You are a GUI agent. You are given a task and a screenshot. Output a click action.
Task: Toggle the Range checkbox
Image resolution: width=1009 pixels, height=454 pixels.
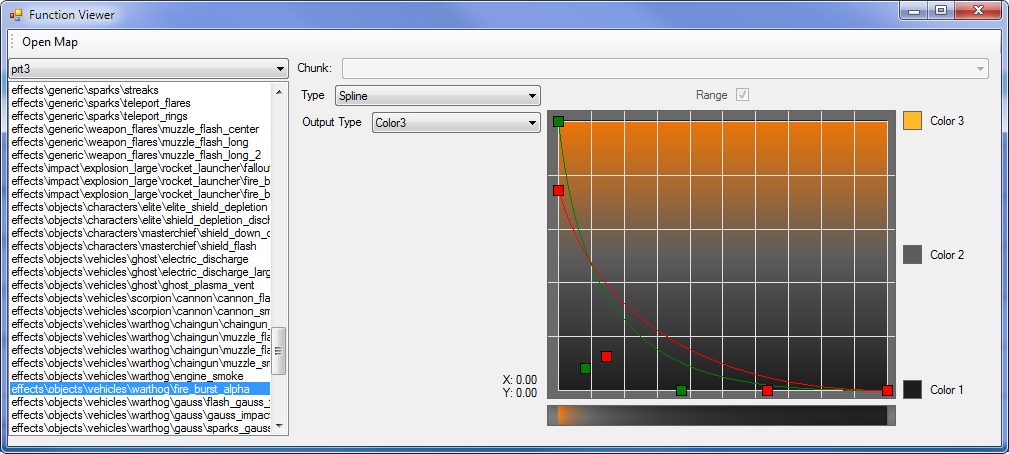742,95
